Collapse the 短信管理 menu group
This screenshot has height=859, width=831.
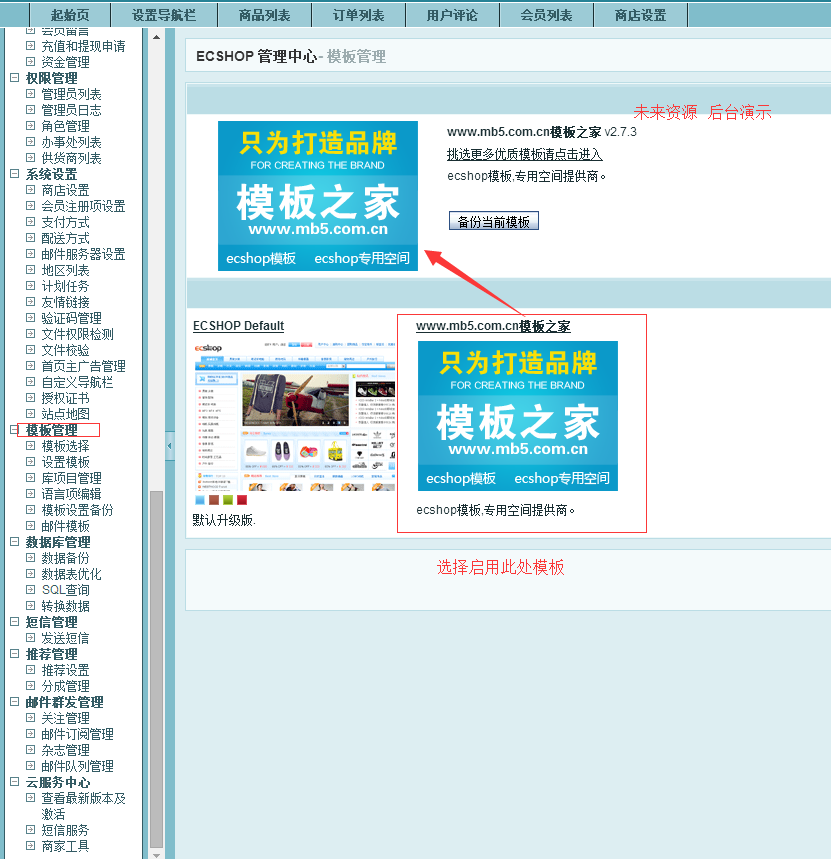15,622
